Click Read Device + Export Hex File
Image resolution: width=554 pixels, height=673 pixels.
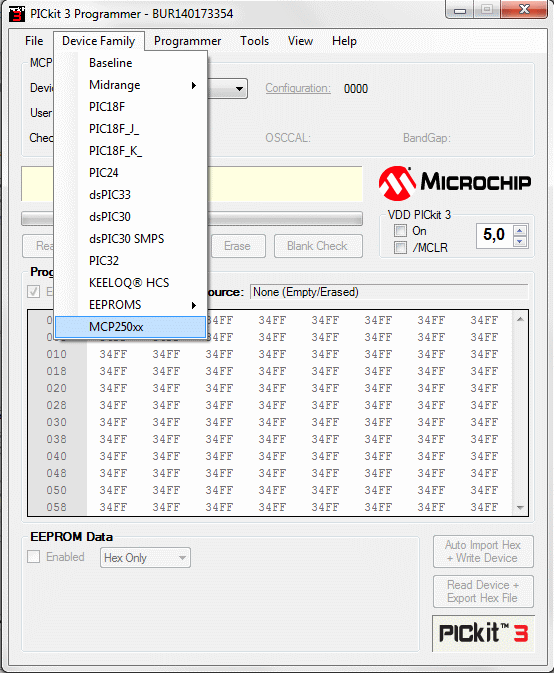[483, 591]
